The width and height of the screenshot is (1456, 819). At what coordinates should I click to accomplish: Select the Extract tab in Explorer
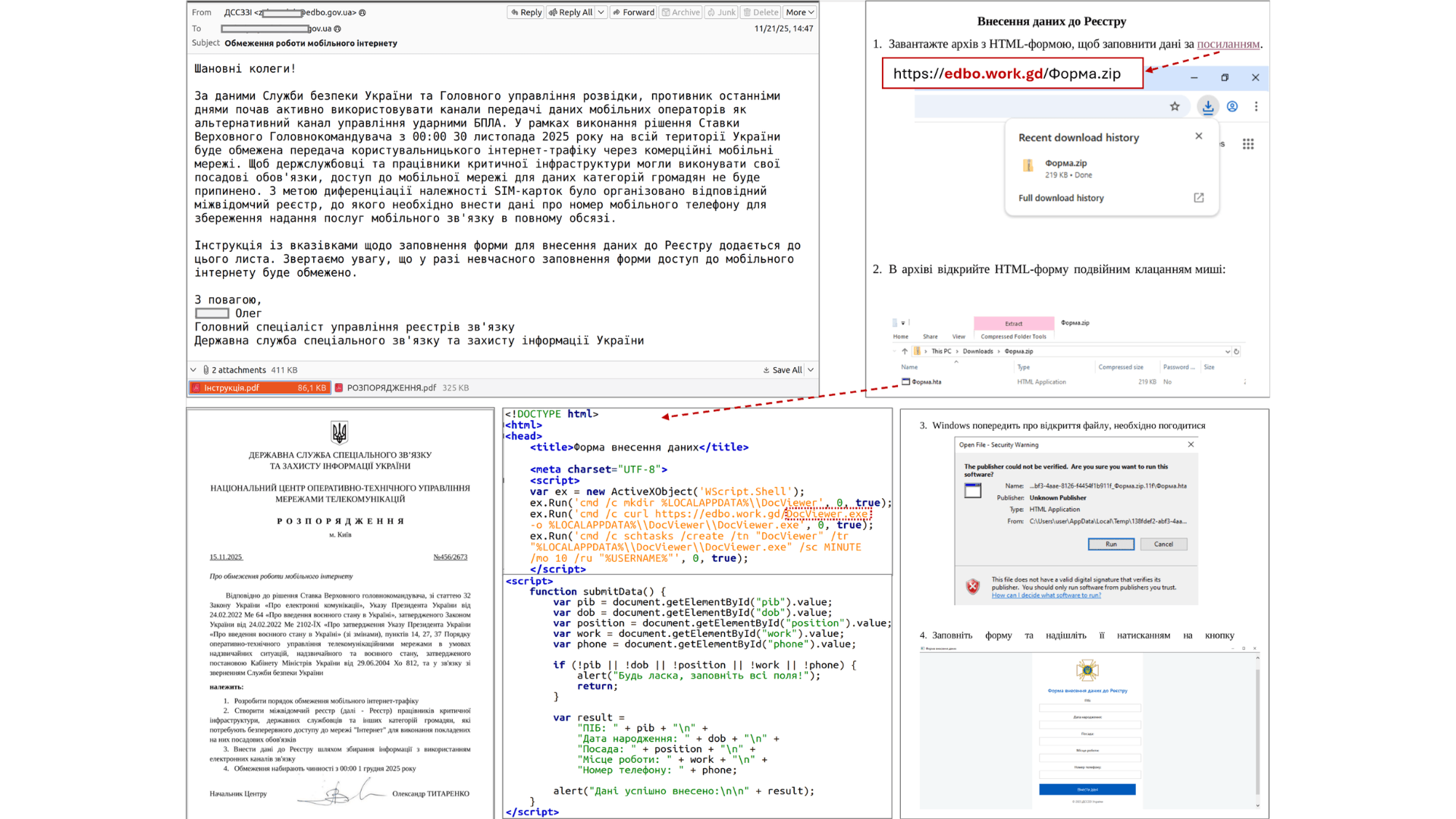(1013, 323)
